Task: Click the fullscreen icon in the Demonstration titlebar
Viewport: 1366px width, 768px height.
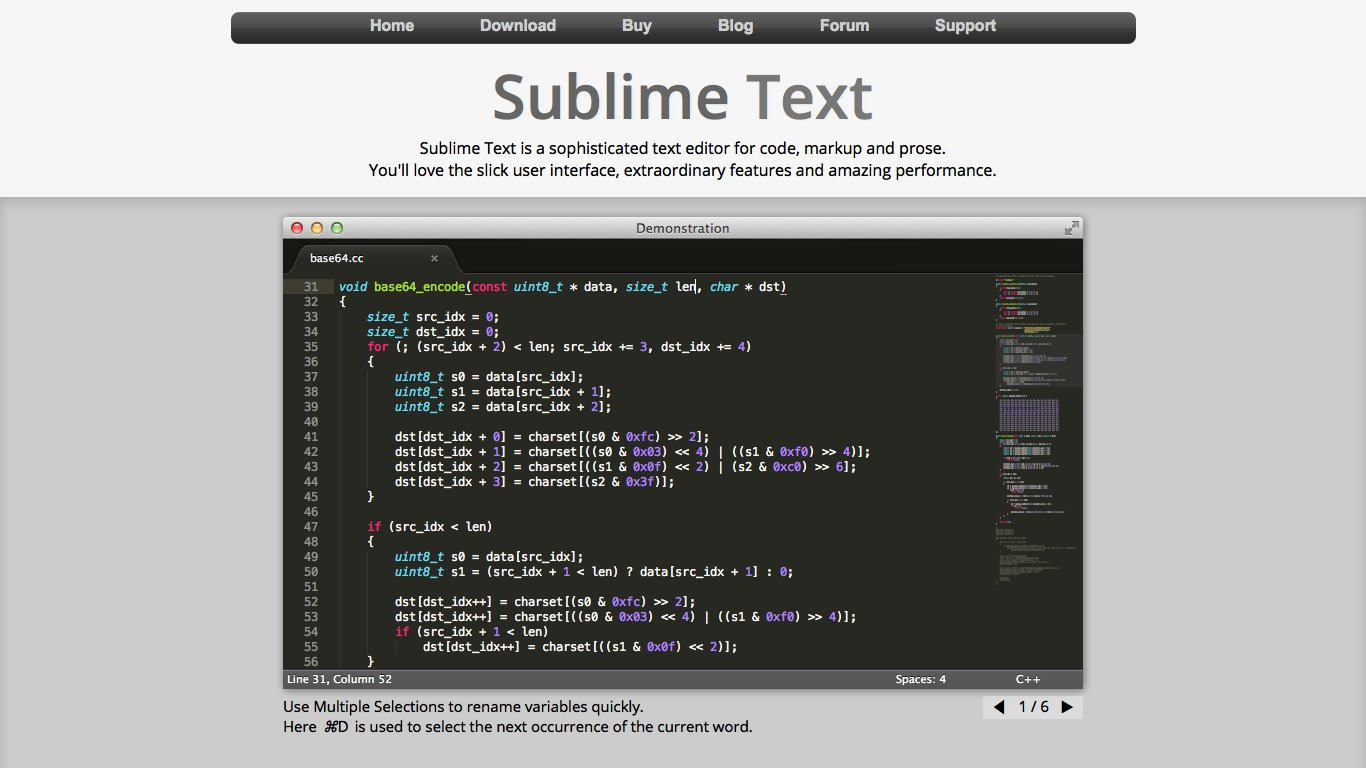Action: 1071,226
